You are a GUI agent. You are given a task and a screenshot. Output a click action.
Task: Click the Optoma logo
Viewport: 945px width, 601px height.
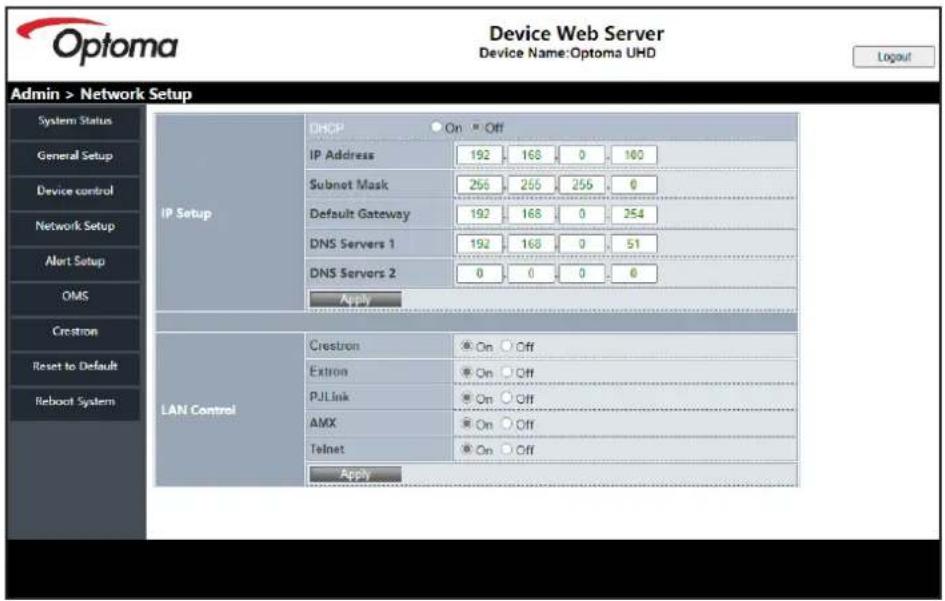click(97, 41)
